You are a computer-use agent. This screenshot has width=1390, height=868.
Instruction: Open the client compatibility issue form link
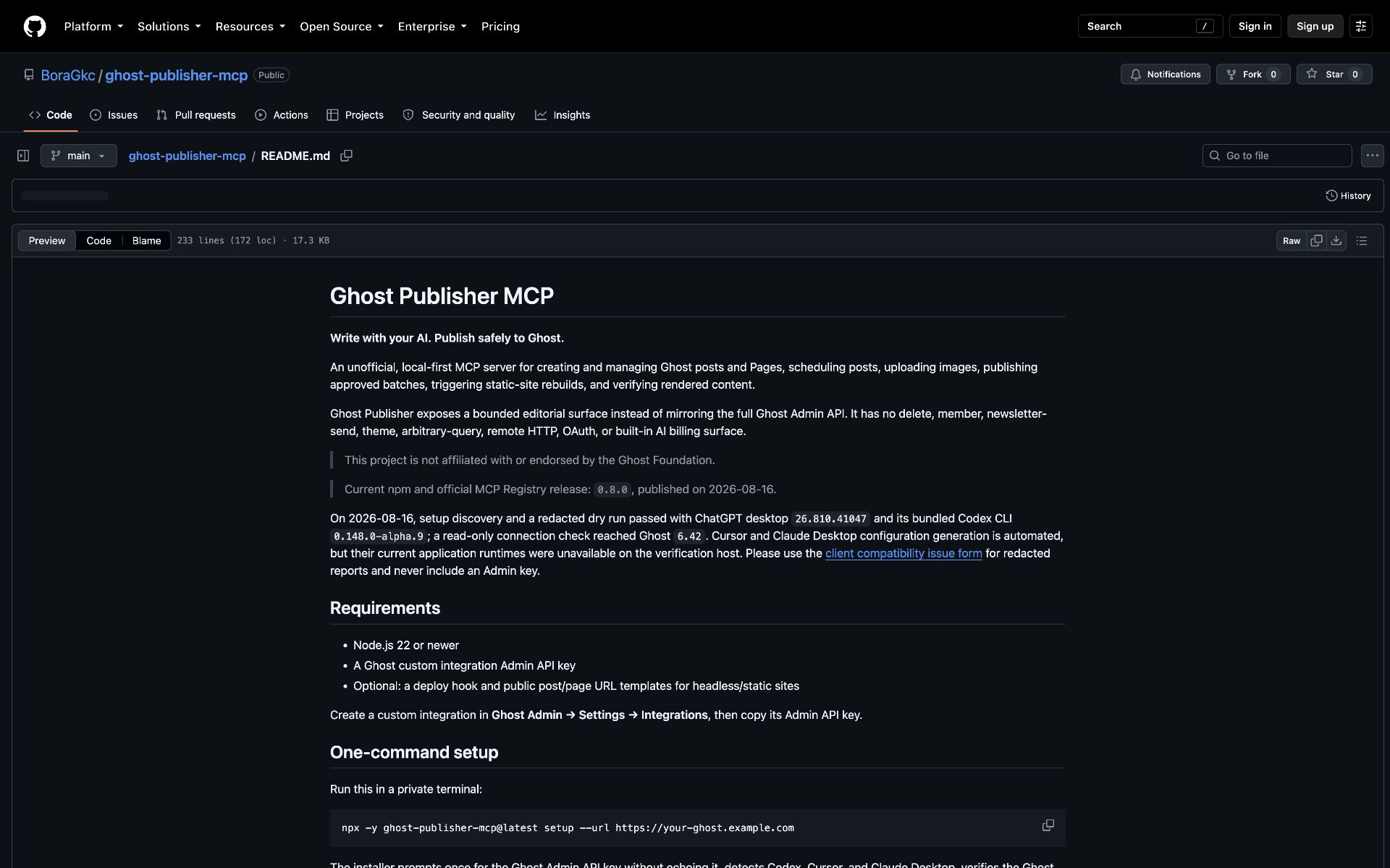click(903, 553)
